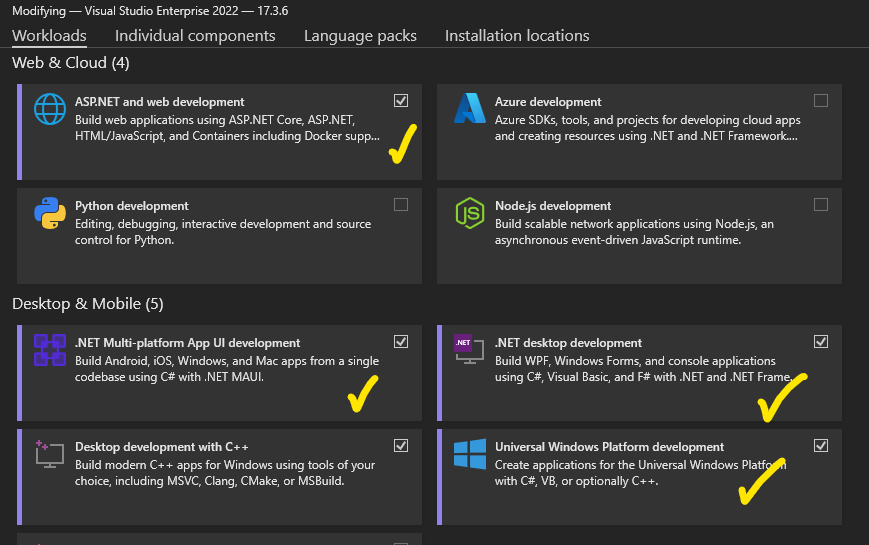Switch to the Workloads tab
This screenshot has height=545, width=869.
point(49,36)
